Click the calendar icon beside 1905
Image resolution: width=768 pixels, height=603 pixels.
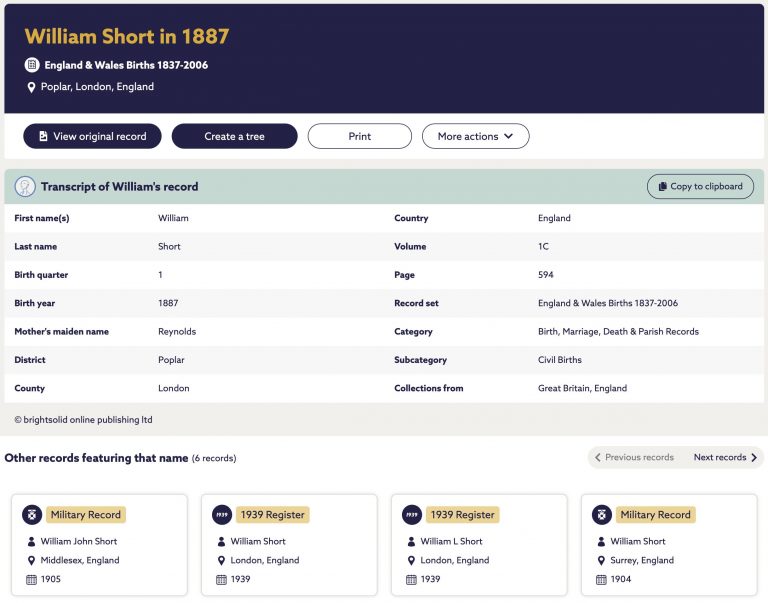[31, 579]
